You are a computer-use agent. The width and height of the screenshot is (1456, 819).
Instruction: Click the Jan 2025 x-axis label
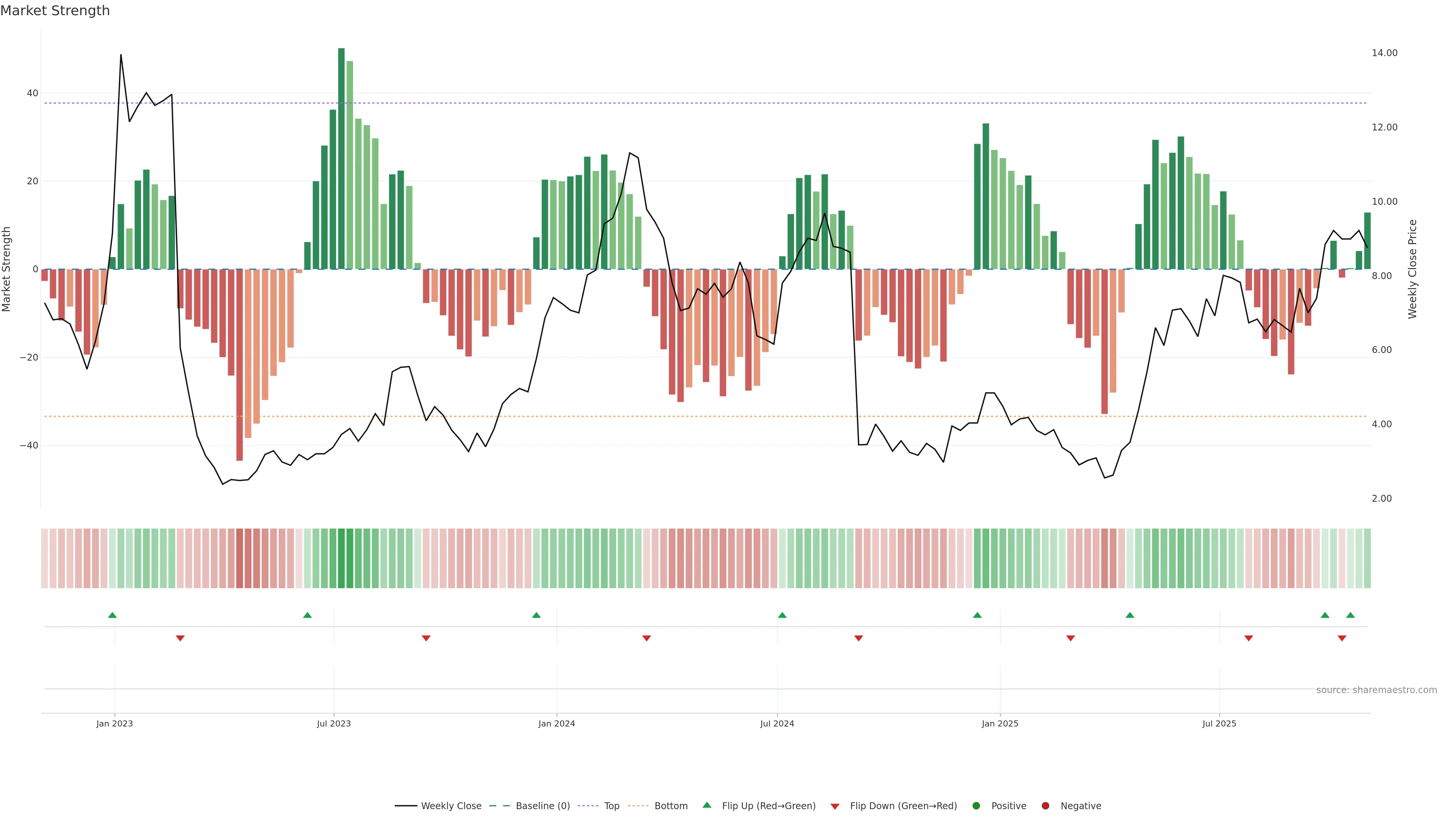[x=1000, y=723]
